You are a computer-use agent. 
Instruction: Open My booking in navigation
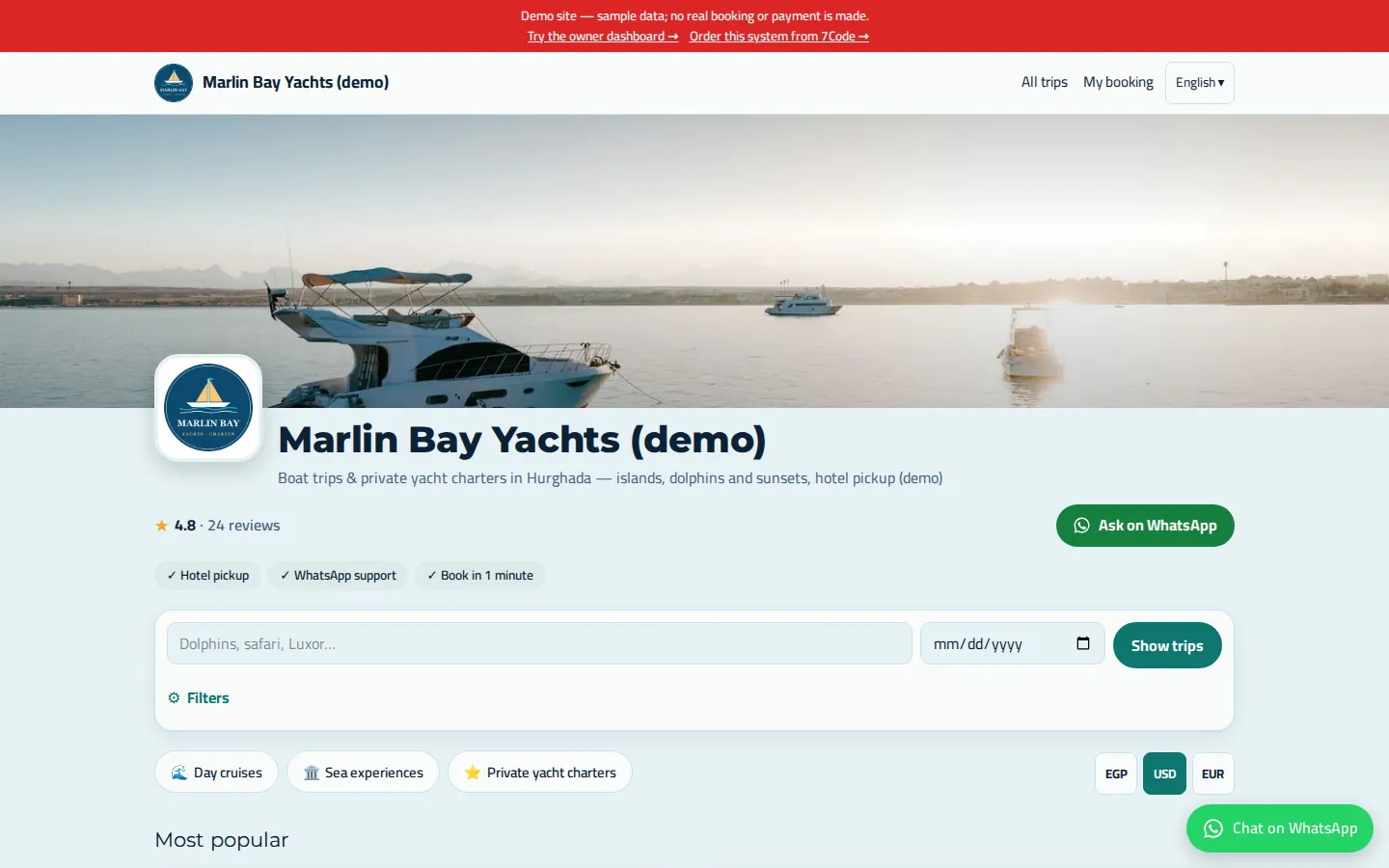click(1118, 82)
